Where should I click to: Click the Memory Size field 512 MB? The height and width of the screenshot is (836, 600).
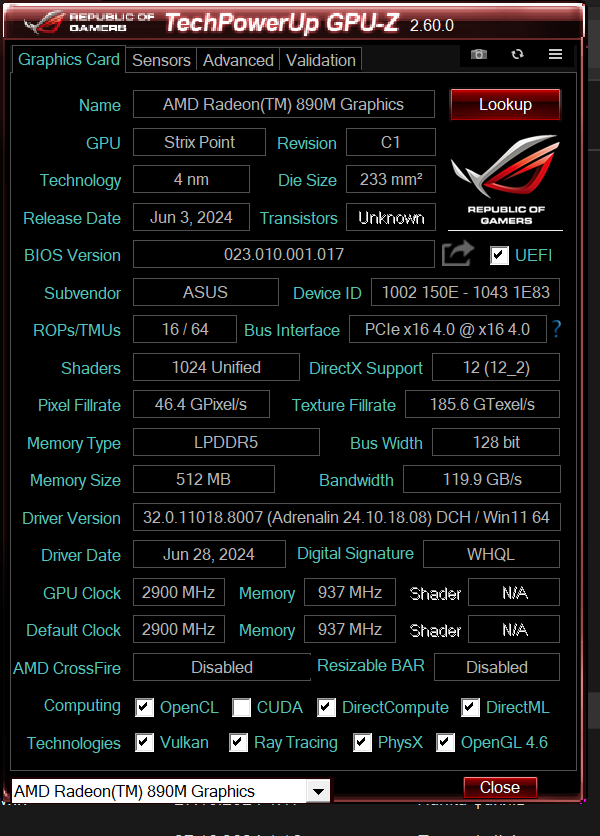tap(204, 479)
